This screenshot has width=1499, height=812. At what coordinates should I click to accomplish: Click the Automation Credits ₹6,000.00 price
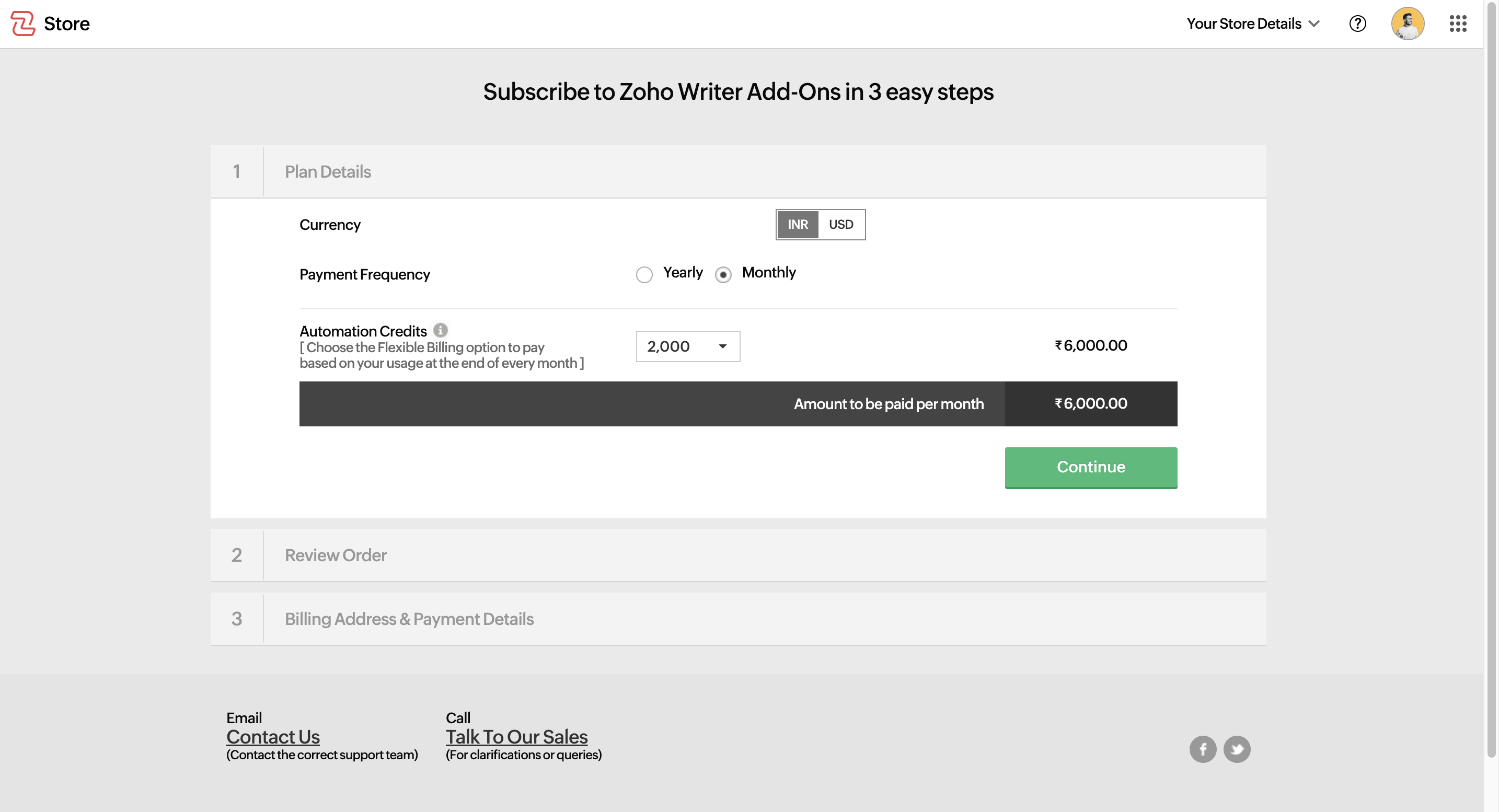point(1090,345)
